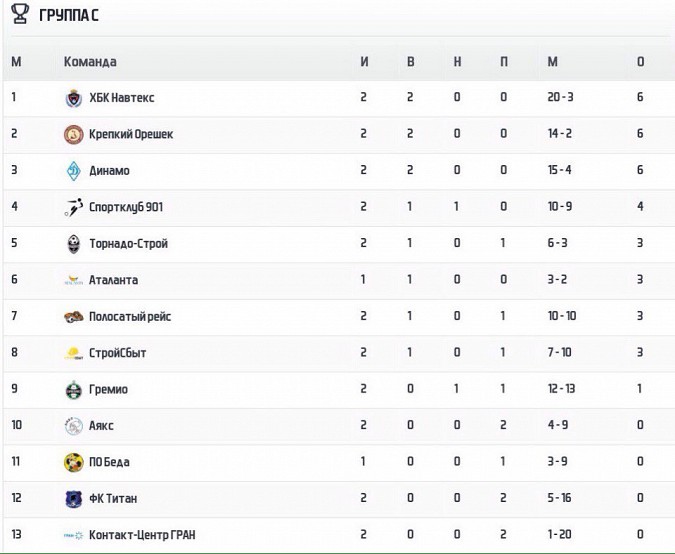The height and width of the screenshot is (554, 675).
Task: Click the Аякс team logo
Action: point(74,426)
